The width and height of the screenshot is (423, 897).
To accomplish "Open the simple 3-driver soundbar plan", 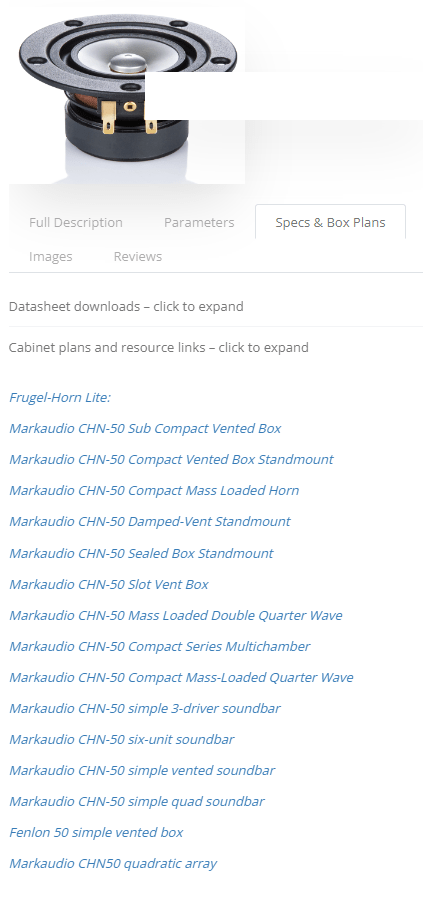I will point(145,708).
